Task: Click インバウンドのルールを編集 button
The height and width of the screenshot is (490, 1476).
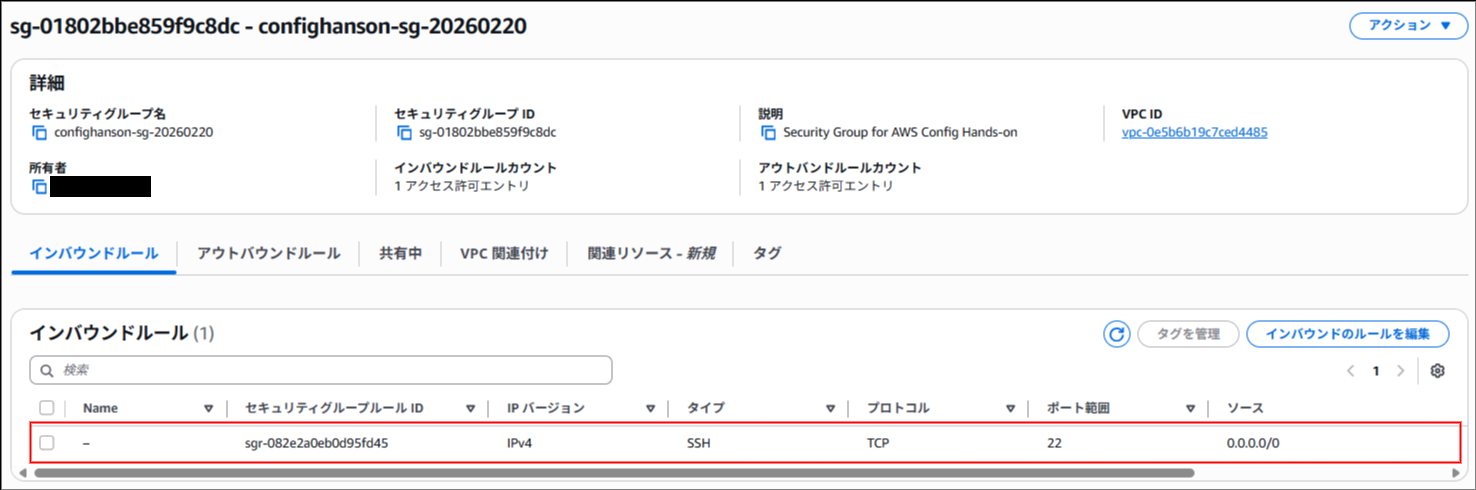Action: (1347, 334)
